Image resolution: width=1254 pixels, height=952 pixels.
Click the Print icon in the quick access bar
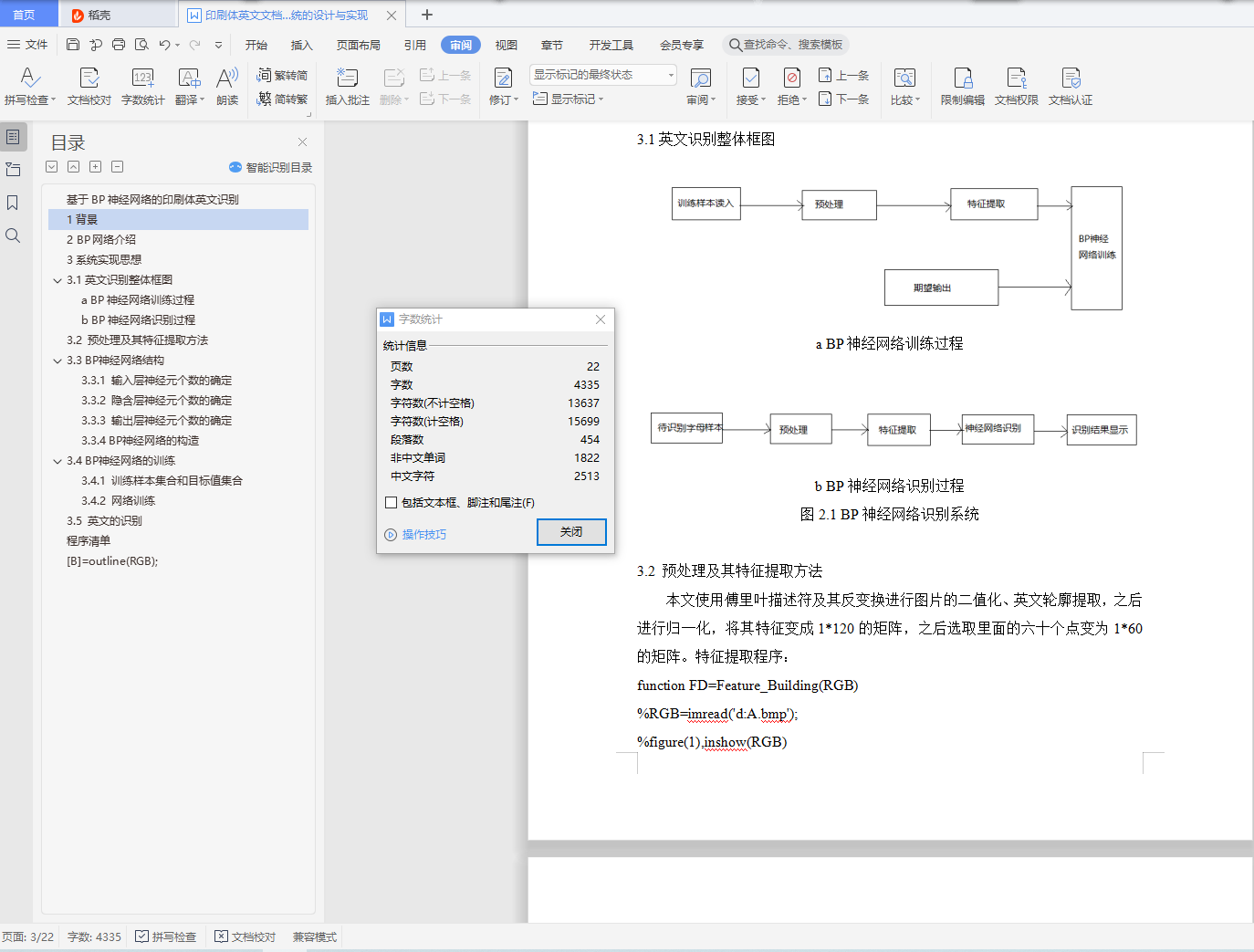point(119,45)
